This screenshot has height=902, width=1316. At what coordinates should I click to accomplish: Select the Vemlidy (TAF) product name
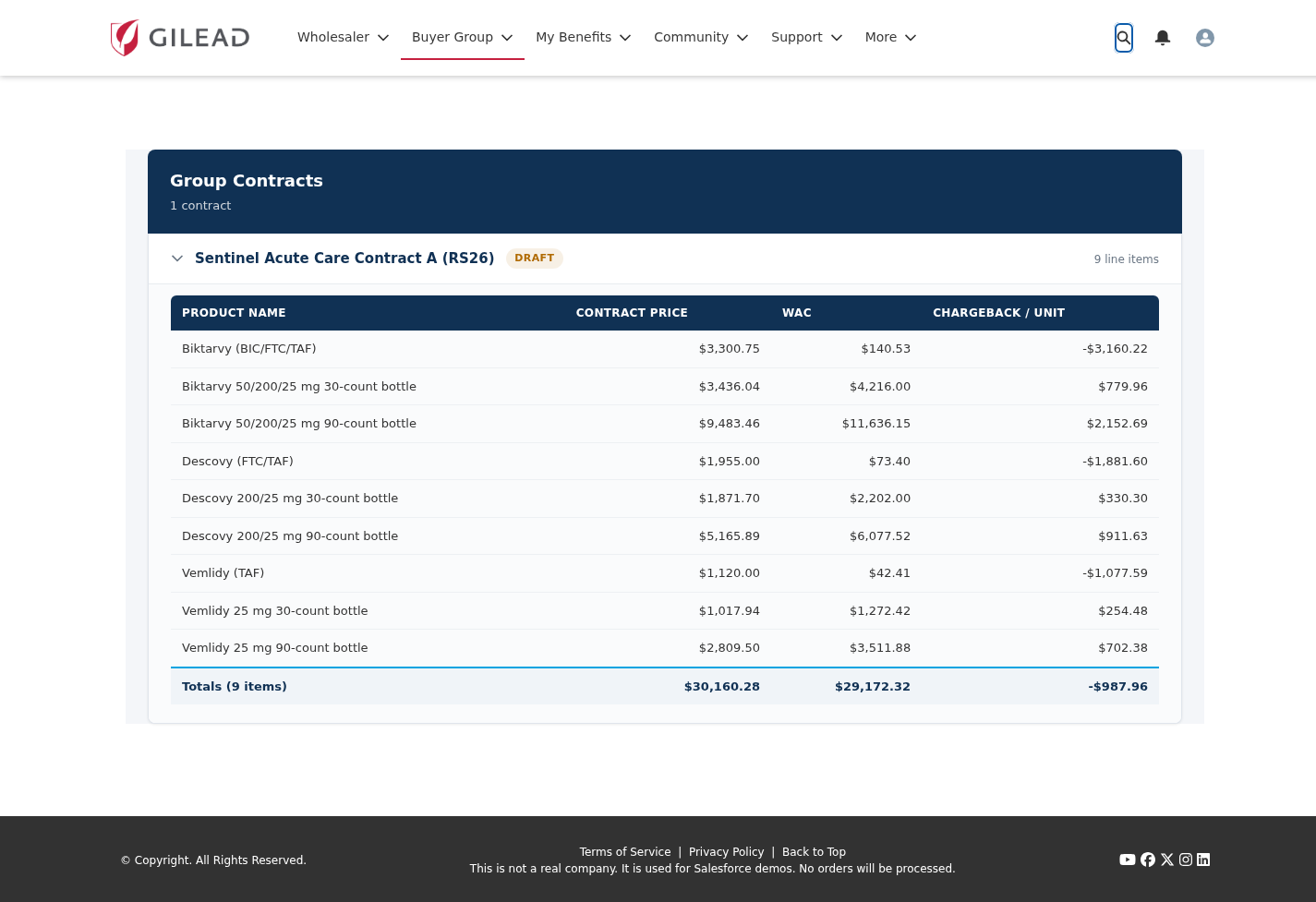[223, 573]
